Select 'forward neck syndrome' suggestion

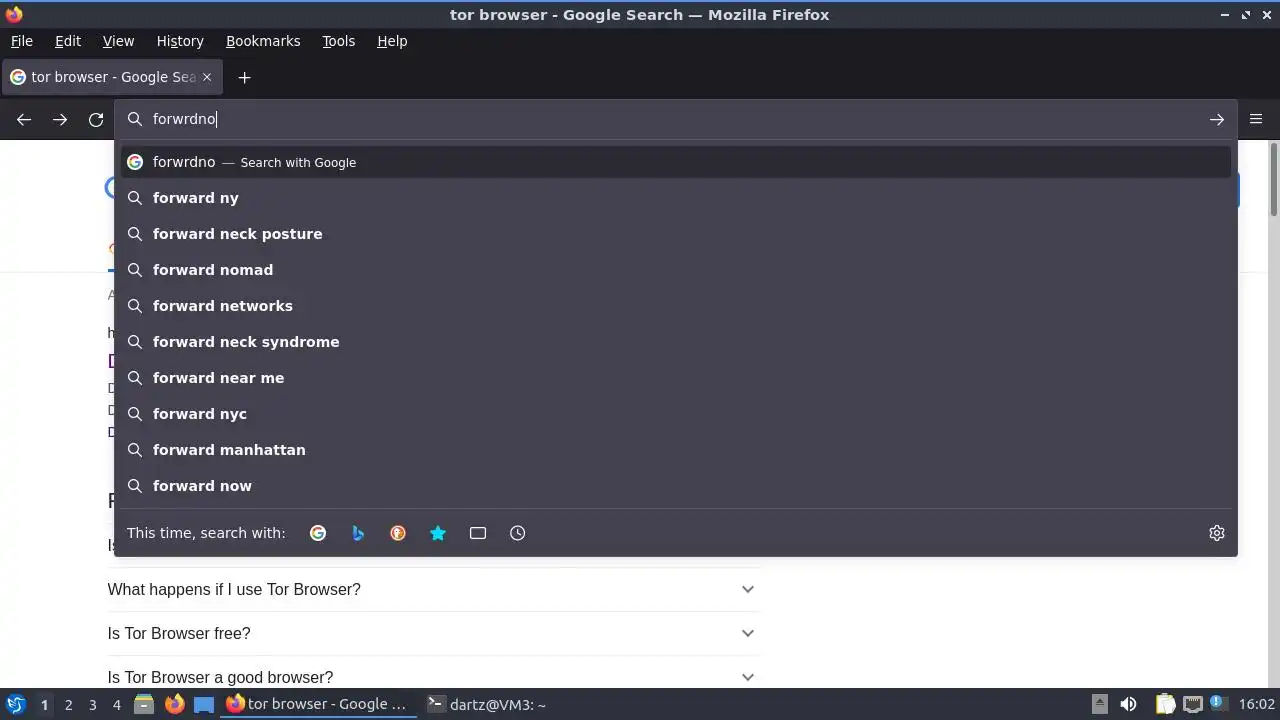tap(676, 342)
